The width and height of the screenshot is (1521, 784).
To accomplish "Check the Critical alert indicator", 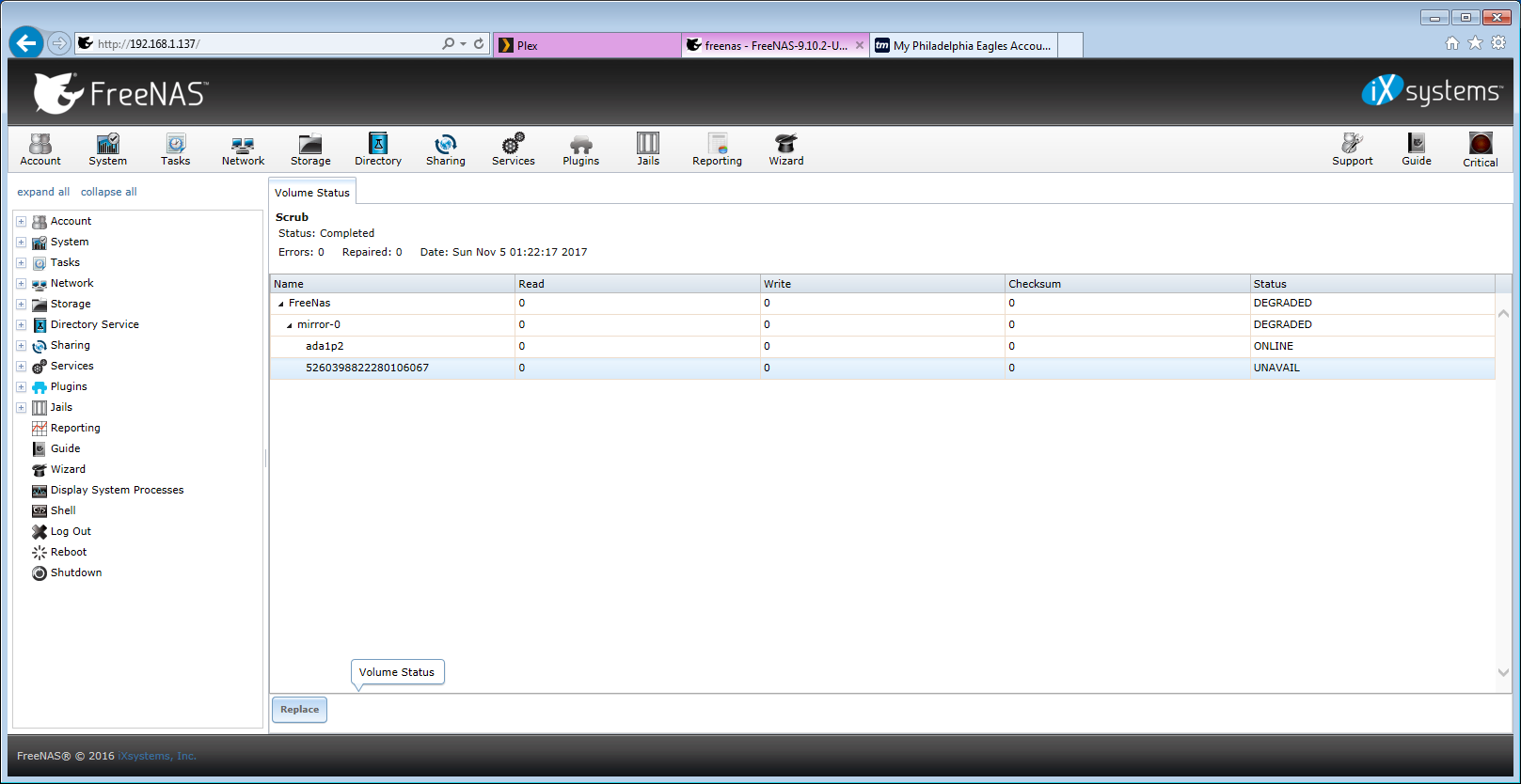I will [1481, 149].
